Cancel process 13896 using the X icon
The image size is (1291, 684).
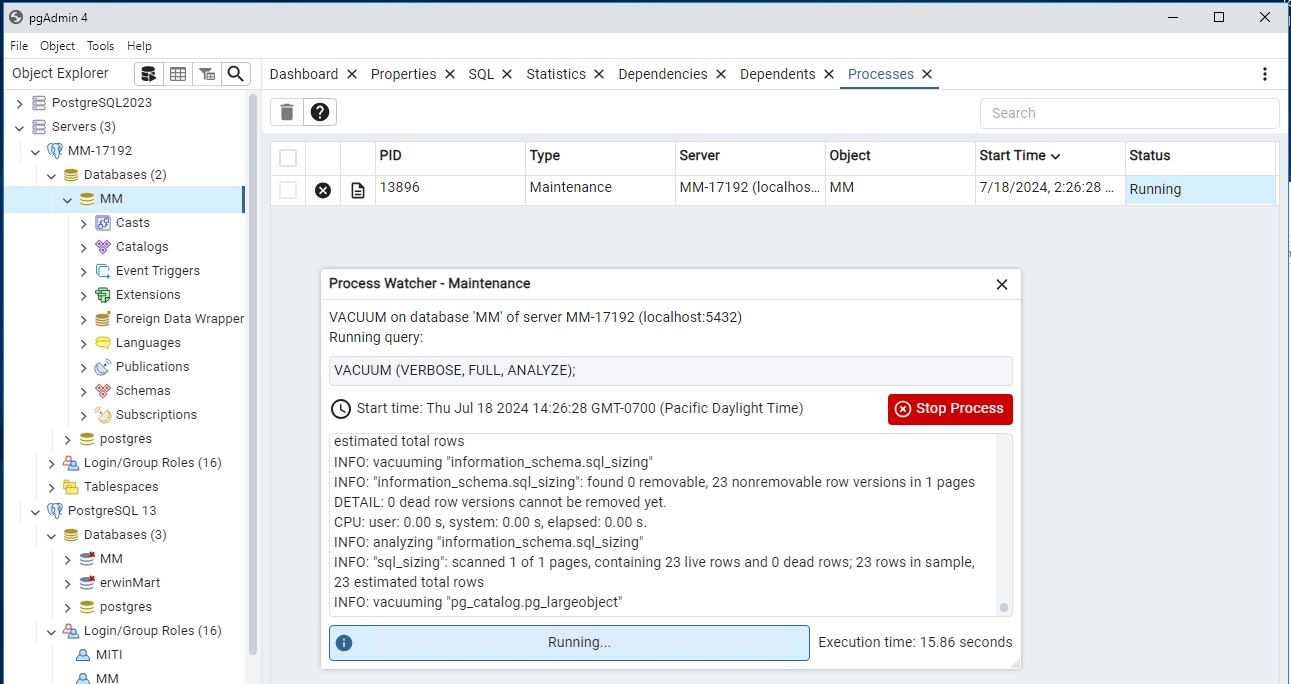323,190
